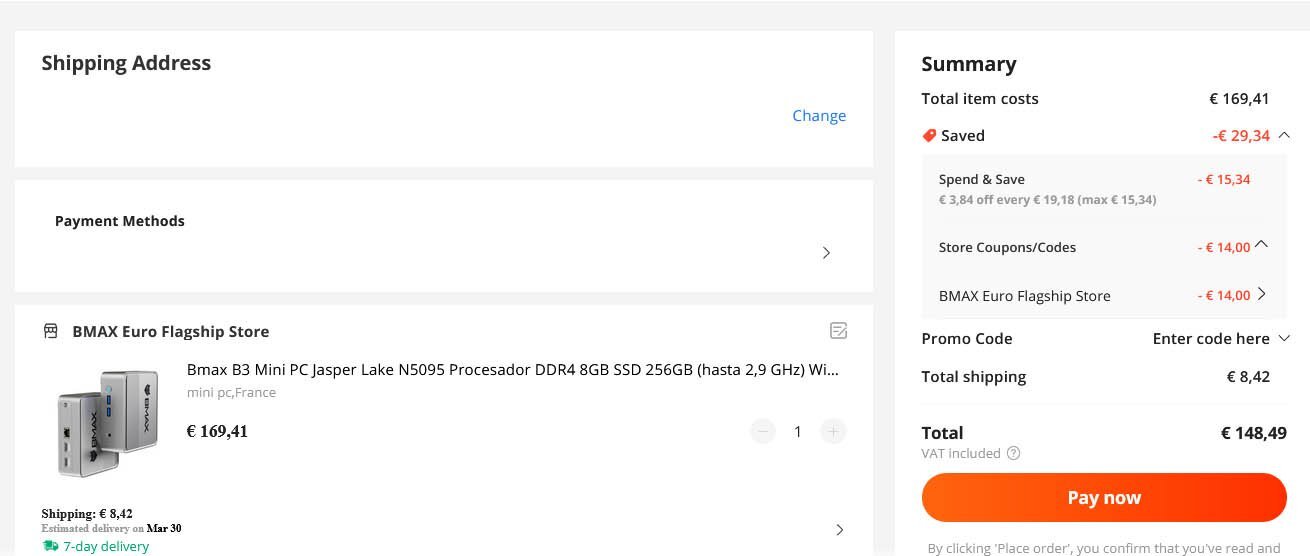
Task: Click the Bmax B3 Mini PC thumbnail
Action: click(x=103, y=422)
